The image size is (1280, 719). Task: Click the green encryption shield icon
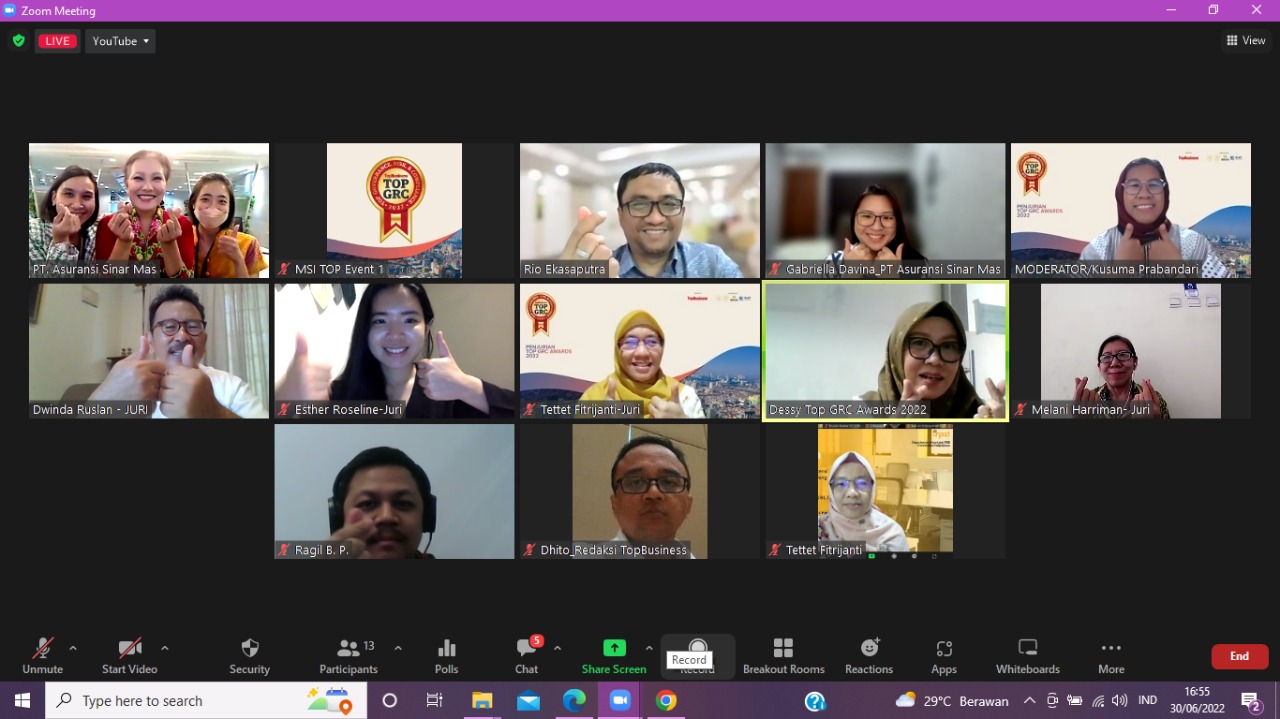(x=18, y=41)
